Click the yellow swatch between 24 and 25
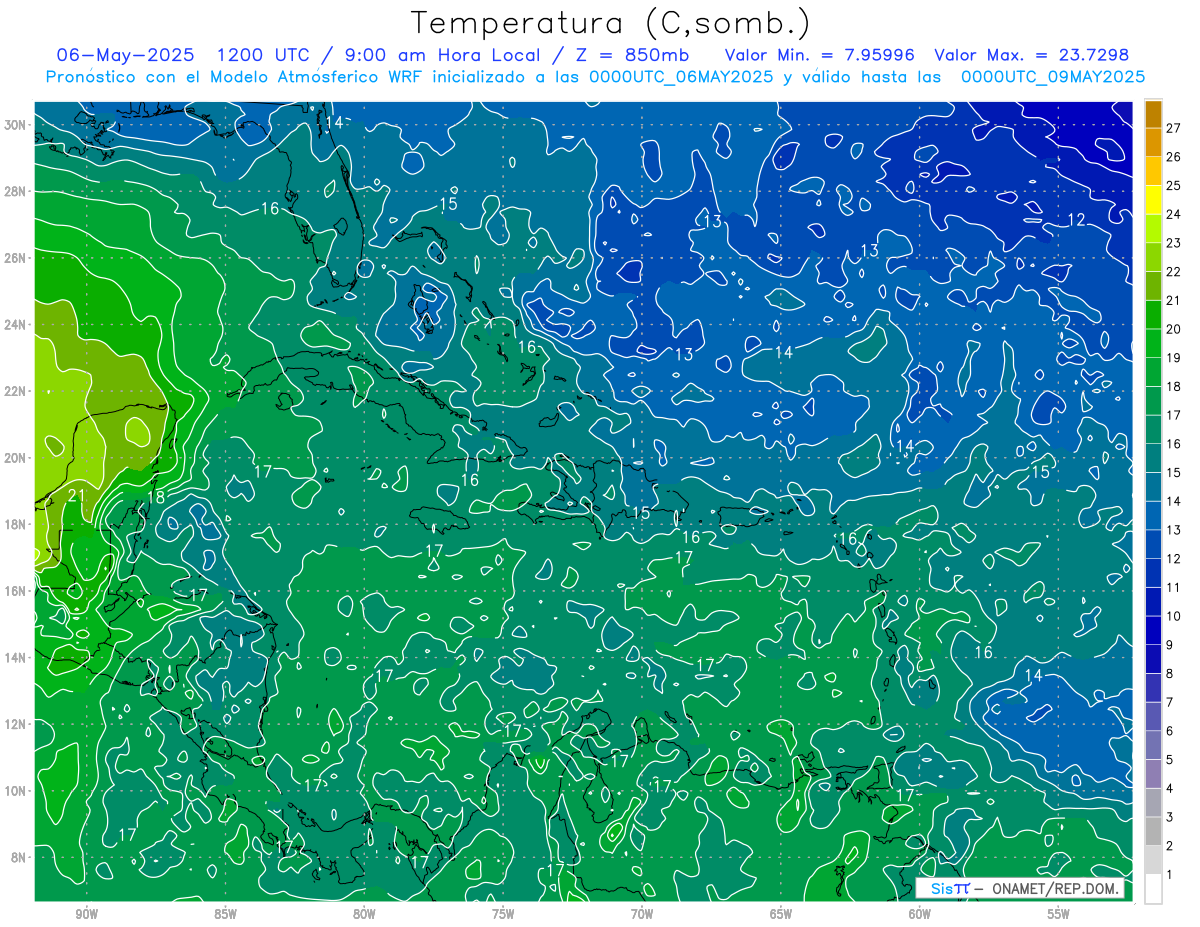The width and height of the screenshot is (1200, 927). coord(1153,200)
